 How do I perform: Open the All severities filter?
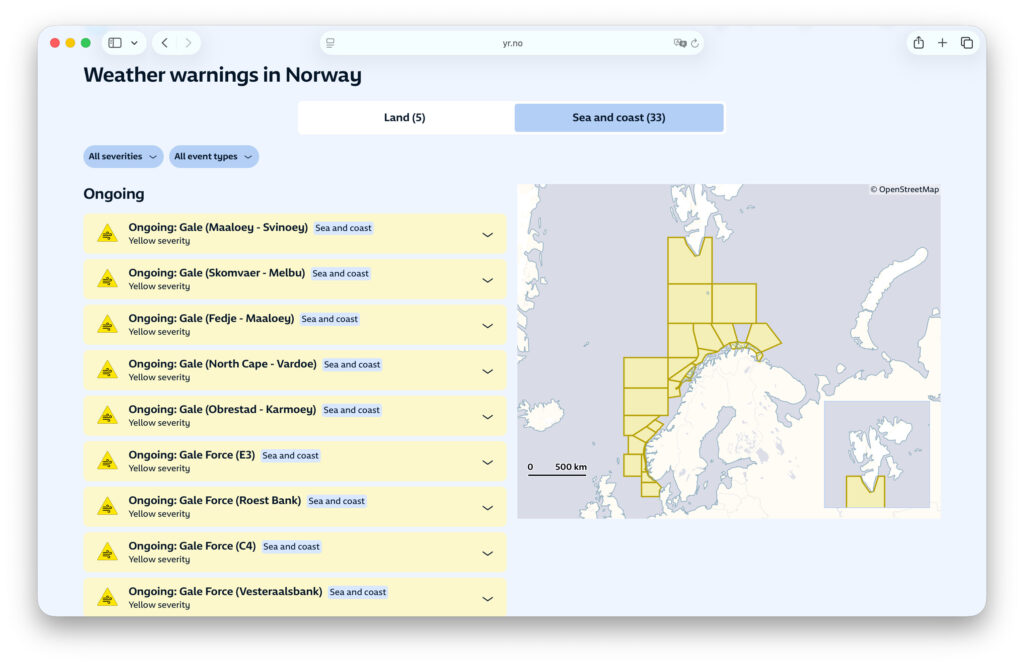pyautogui.click(x=122, y=156)
